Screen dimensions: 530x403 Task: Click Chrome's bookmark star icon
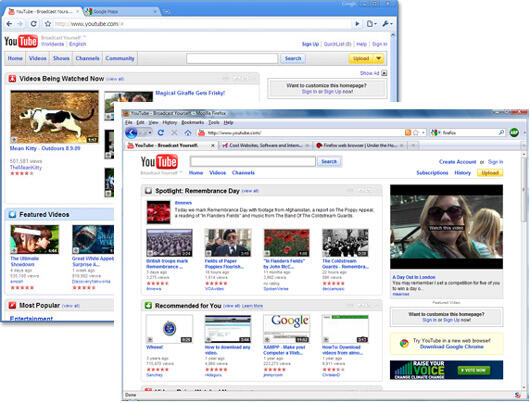click(48, 24)
